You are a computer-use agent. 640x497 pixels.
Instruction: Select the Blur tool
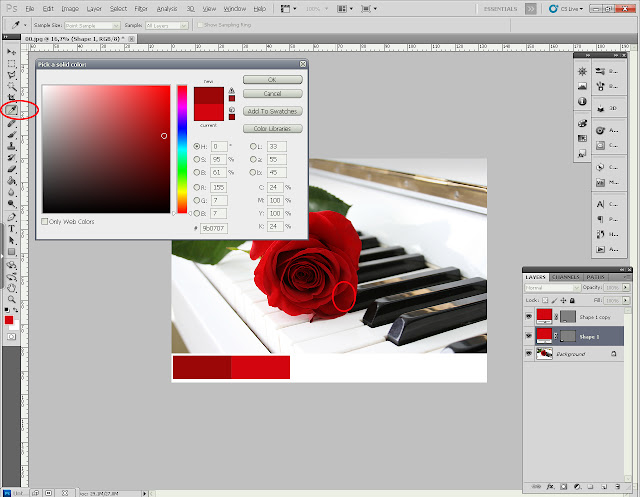point(11,192)
